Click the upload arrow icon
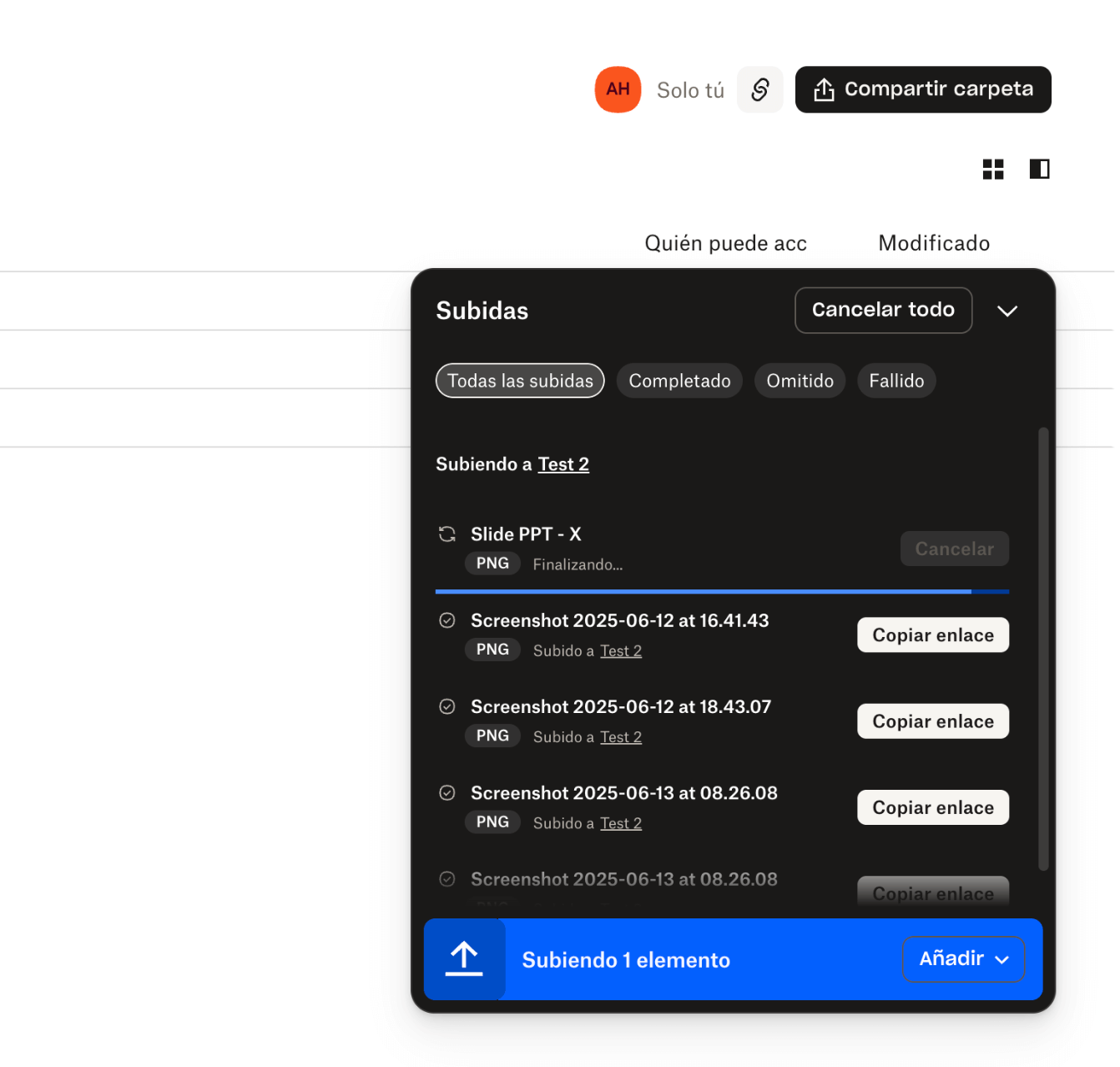1120x1067 pixels. tap(464, 959)
